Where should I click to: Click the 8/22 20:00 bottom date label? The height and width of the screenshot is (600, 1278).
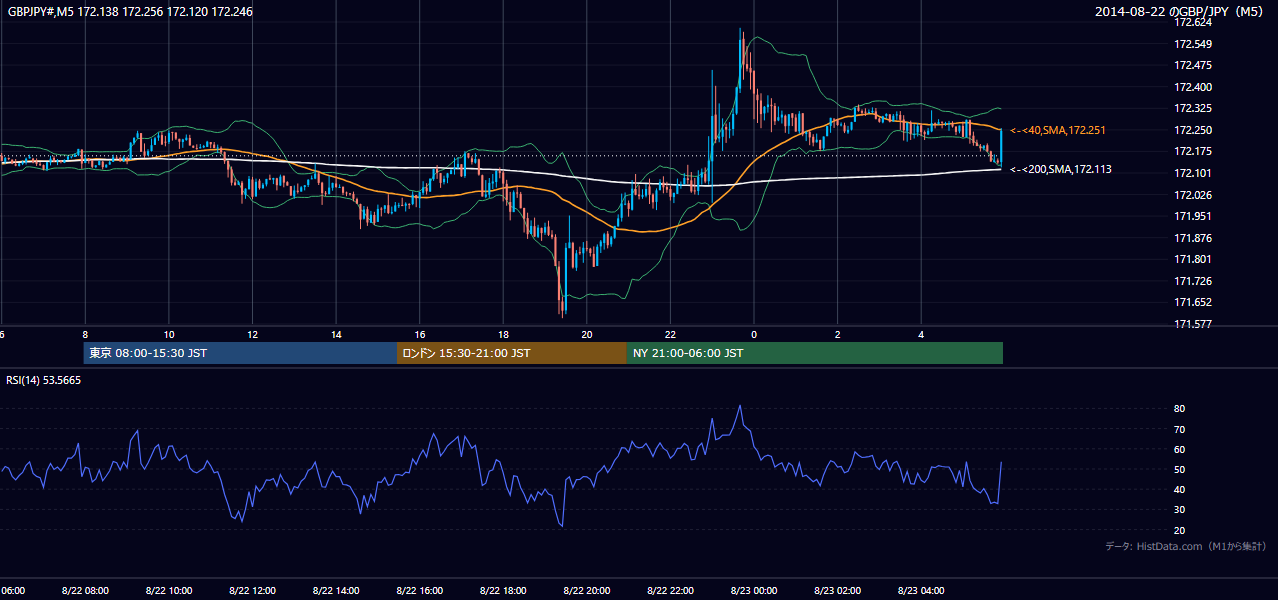(x=586, y=591)
